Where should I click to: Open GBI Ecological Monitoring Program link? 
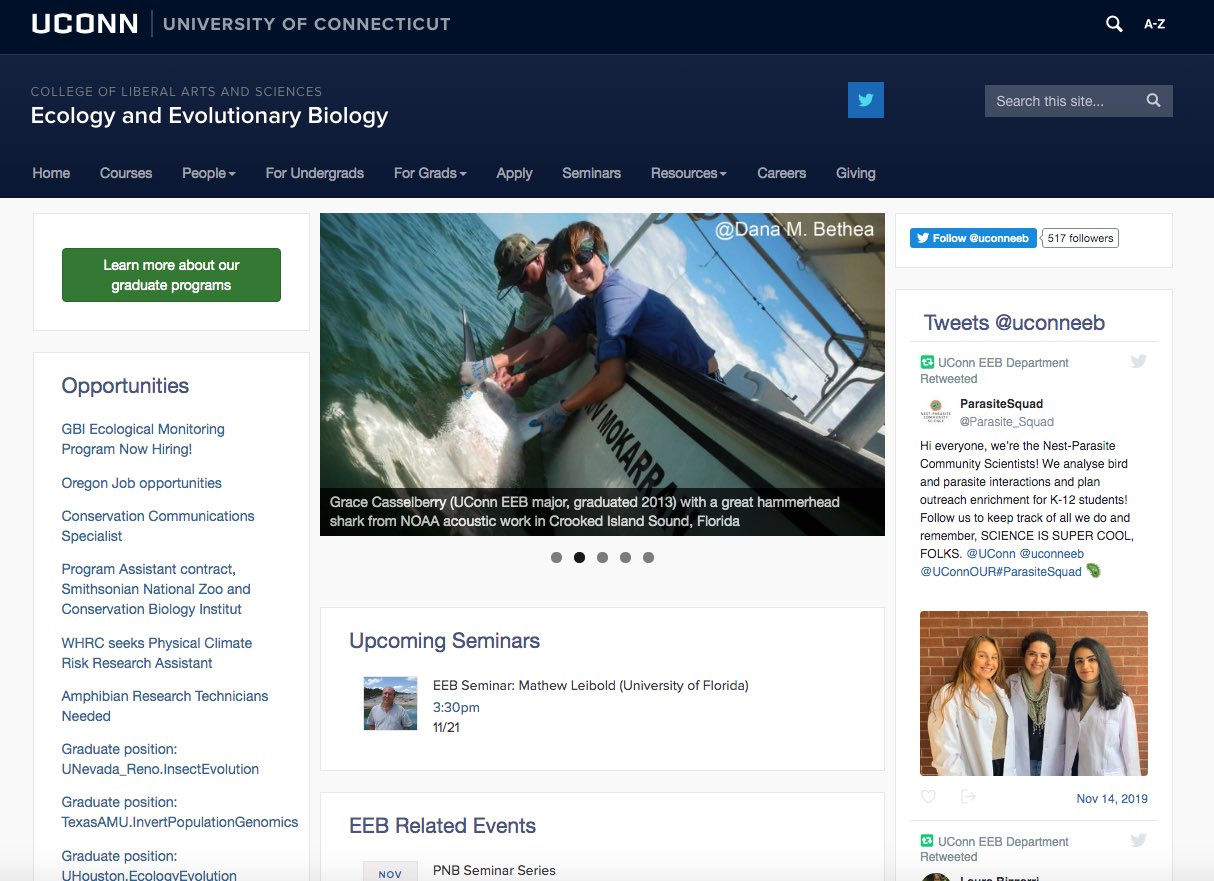(143, 439)
